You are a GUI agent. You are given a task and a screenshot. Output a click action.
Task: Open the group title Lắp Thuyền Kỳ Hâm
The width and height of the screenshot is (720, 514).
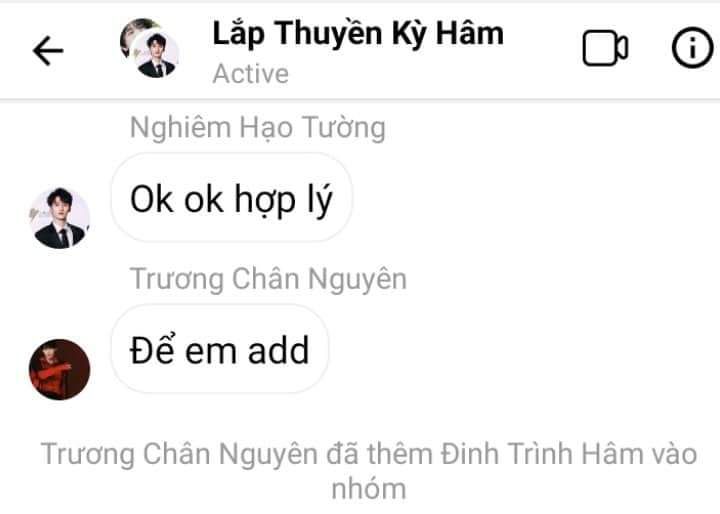pyautogui.click(x=358, y=34)
